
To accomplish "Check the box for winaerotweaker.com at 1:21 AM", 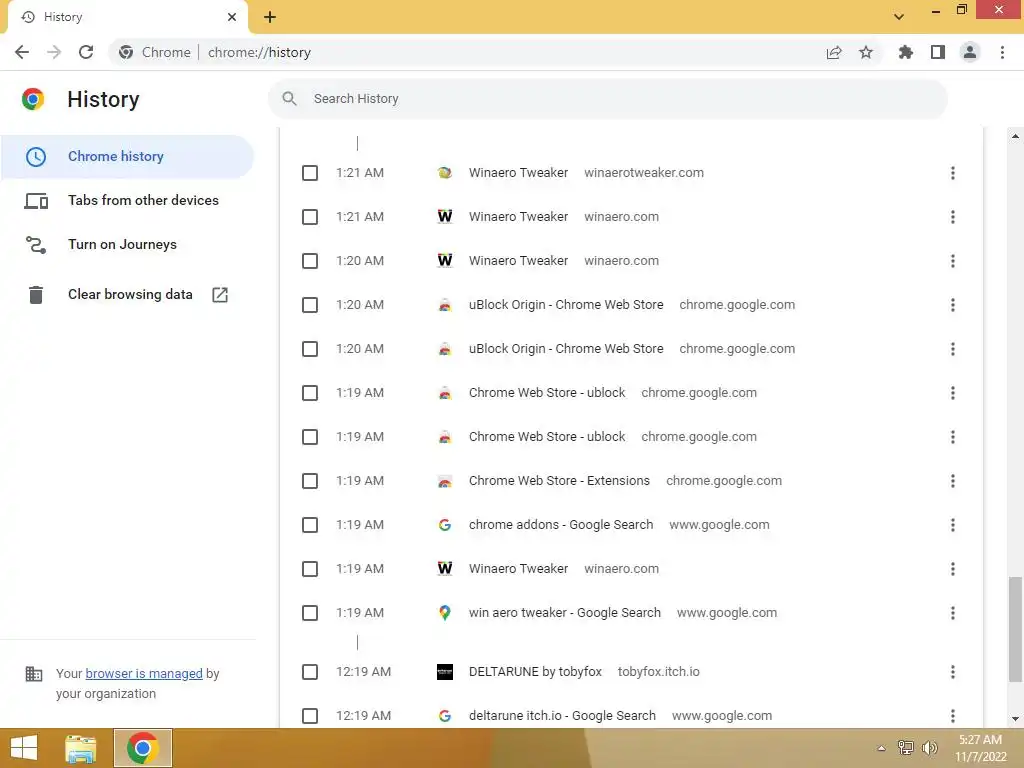I will pos(310,173).
